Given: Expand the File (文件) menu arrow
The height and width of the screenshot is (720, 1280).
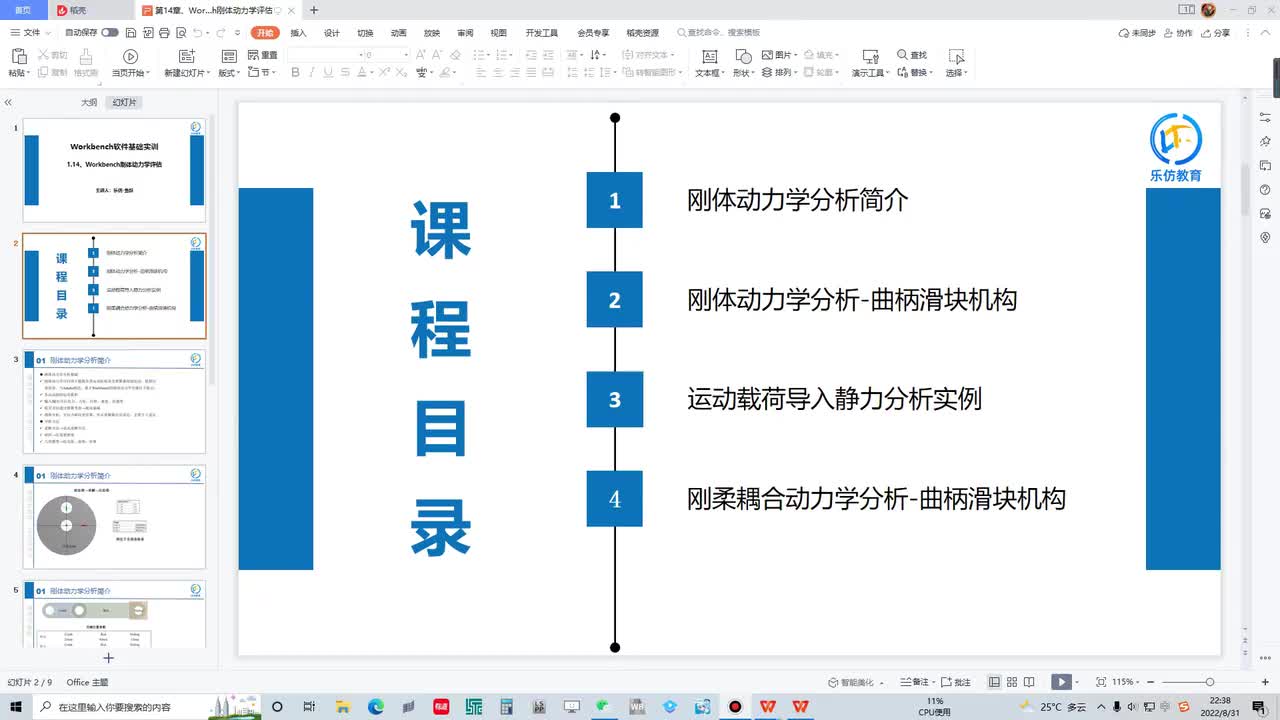Looking at the screenshot, I should 47,33.
